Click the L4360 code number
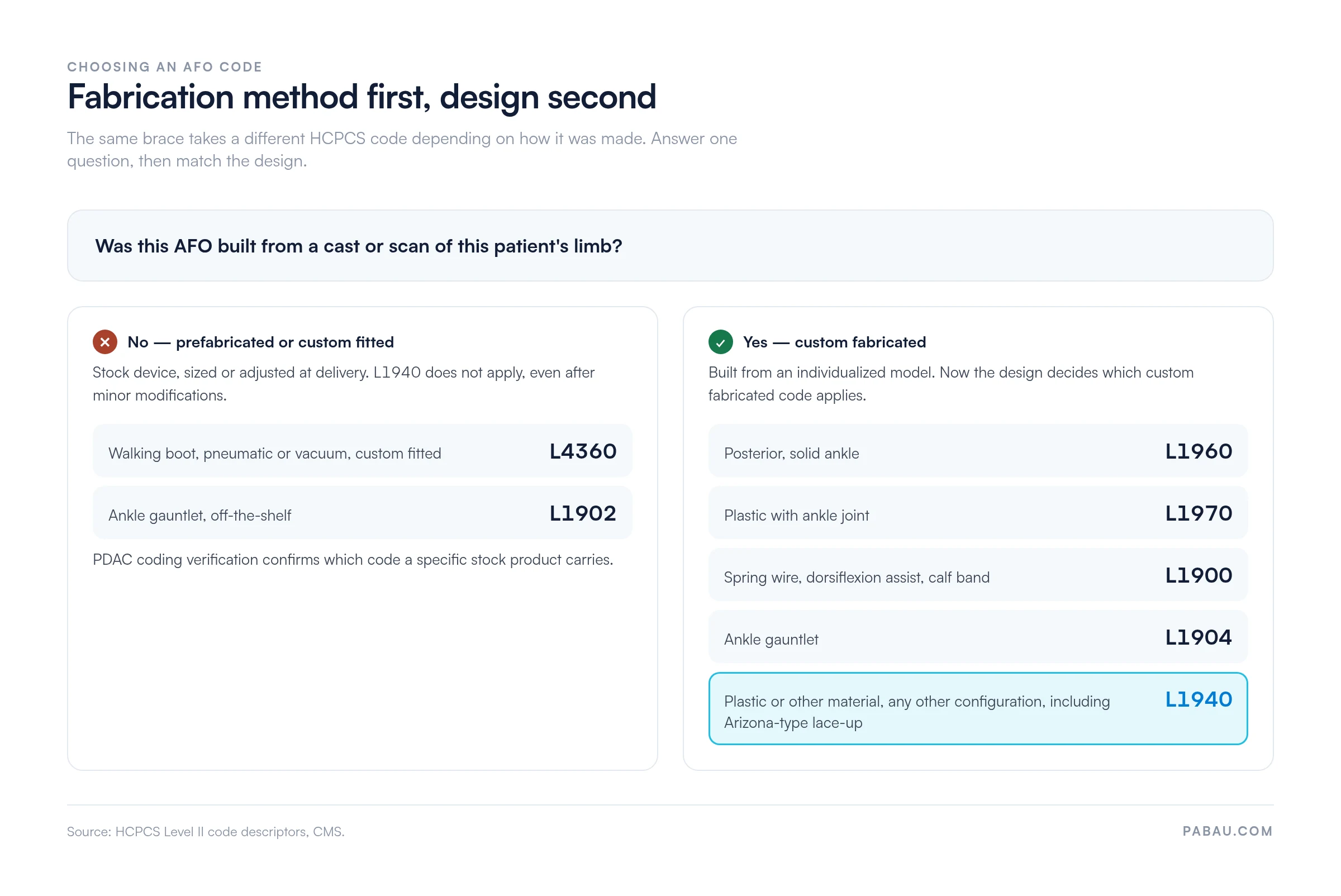 [583, 452]
